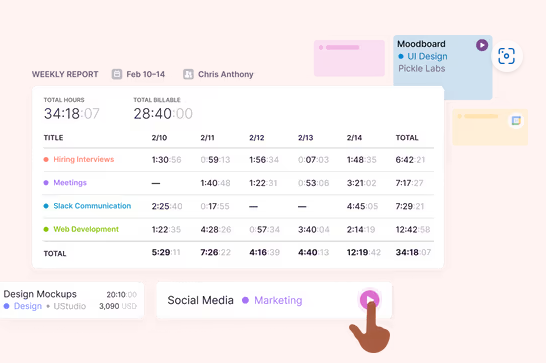Click the purple Marketing project dot
The height and width of the screenshot is (363, 546).
[x=245, y=300]
